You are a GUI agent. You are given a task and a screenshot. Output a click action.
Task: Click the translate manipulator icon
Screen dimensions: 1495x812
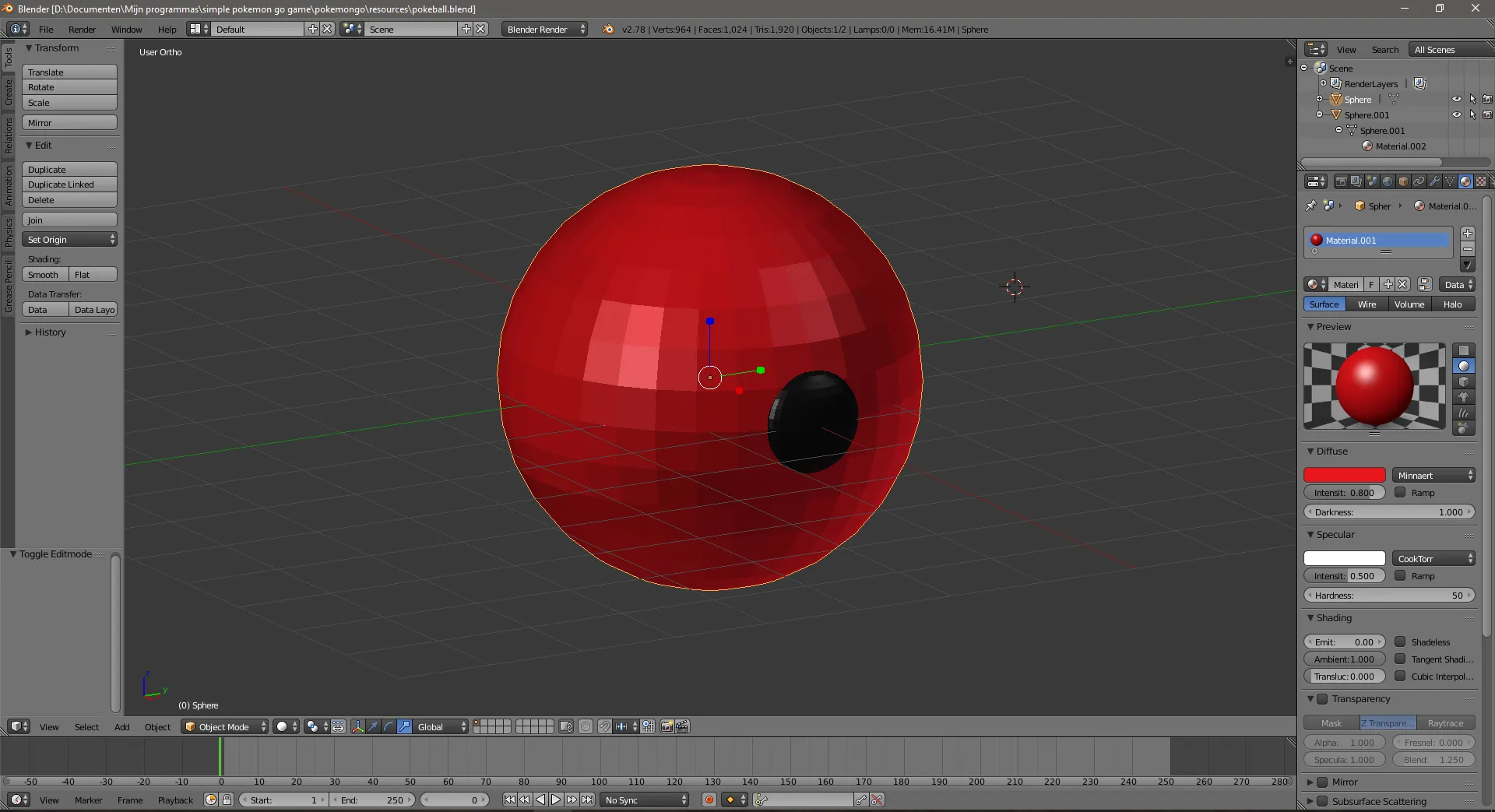click(374, 726)
